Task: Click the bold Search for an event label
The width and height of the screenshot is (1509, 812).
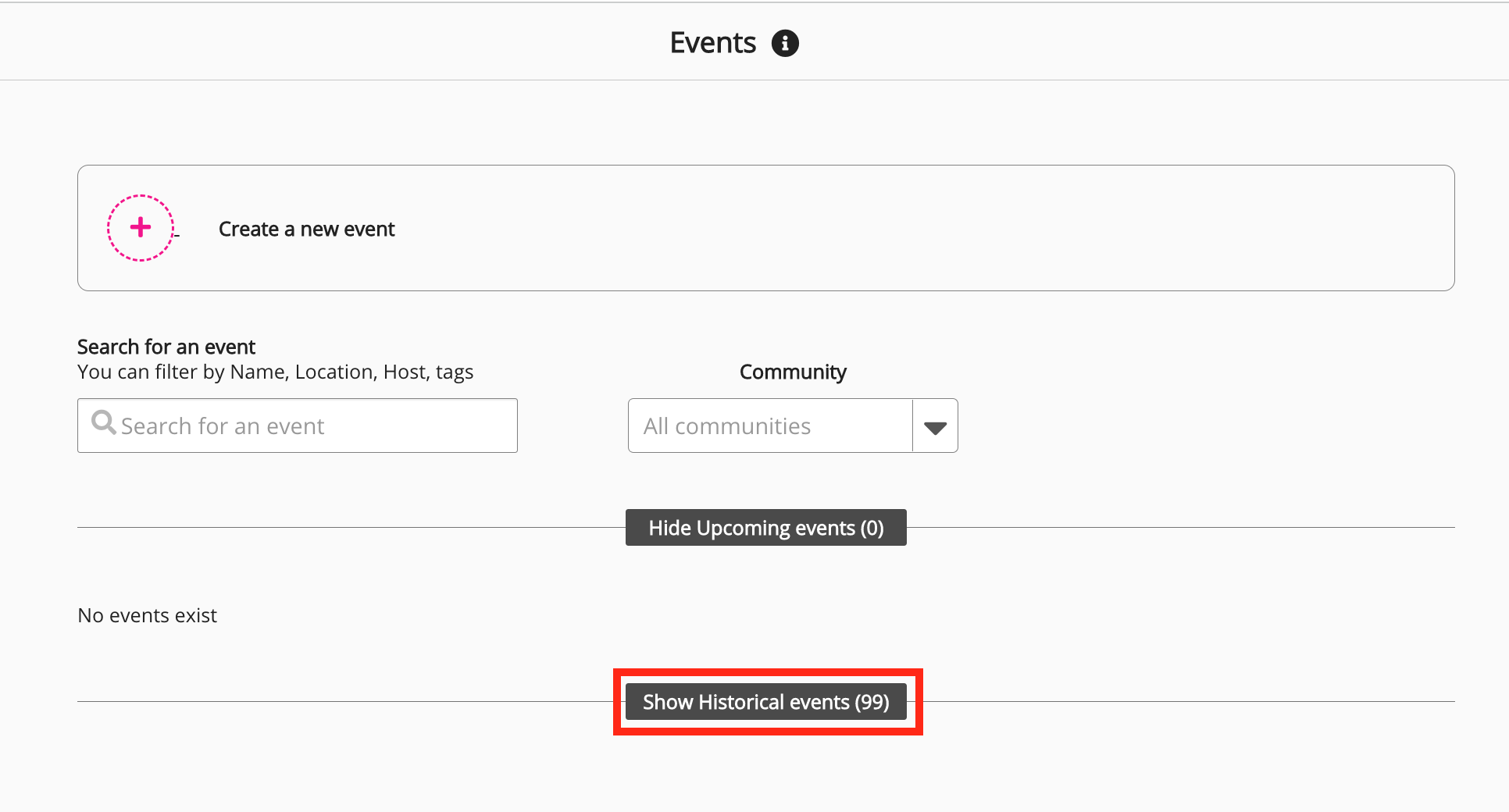Action: coord(166,347)
